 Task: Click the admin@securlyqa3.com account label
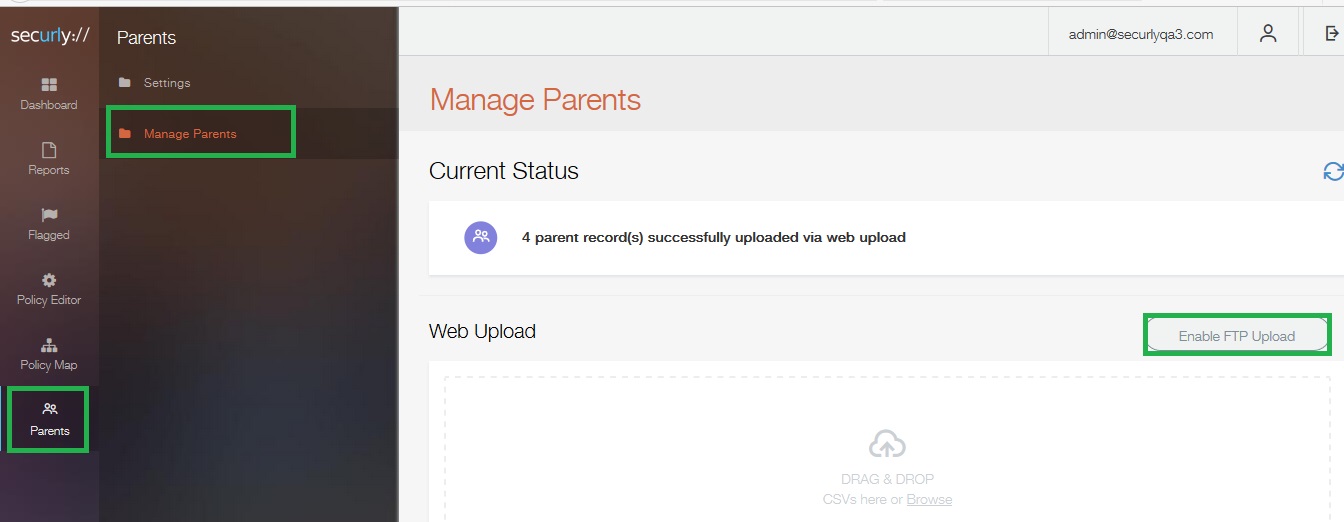pos(1141,34)
